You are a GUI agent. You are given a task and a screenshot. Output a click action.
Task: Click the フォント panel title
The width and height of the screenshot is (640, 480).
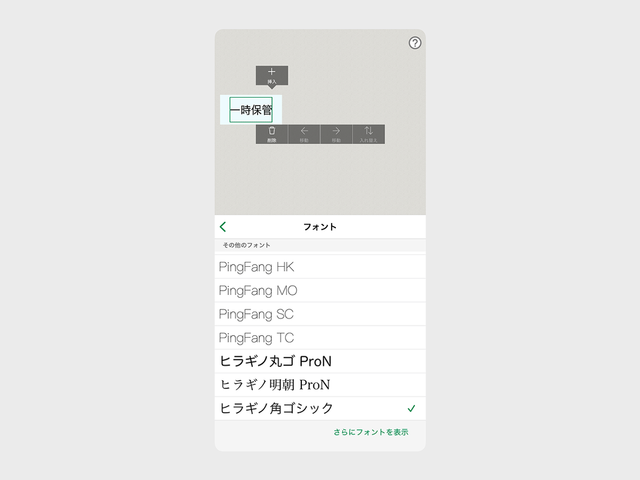pos(320,227)
